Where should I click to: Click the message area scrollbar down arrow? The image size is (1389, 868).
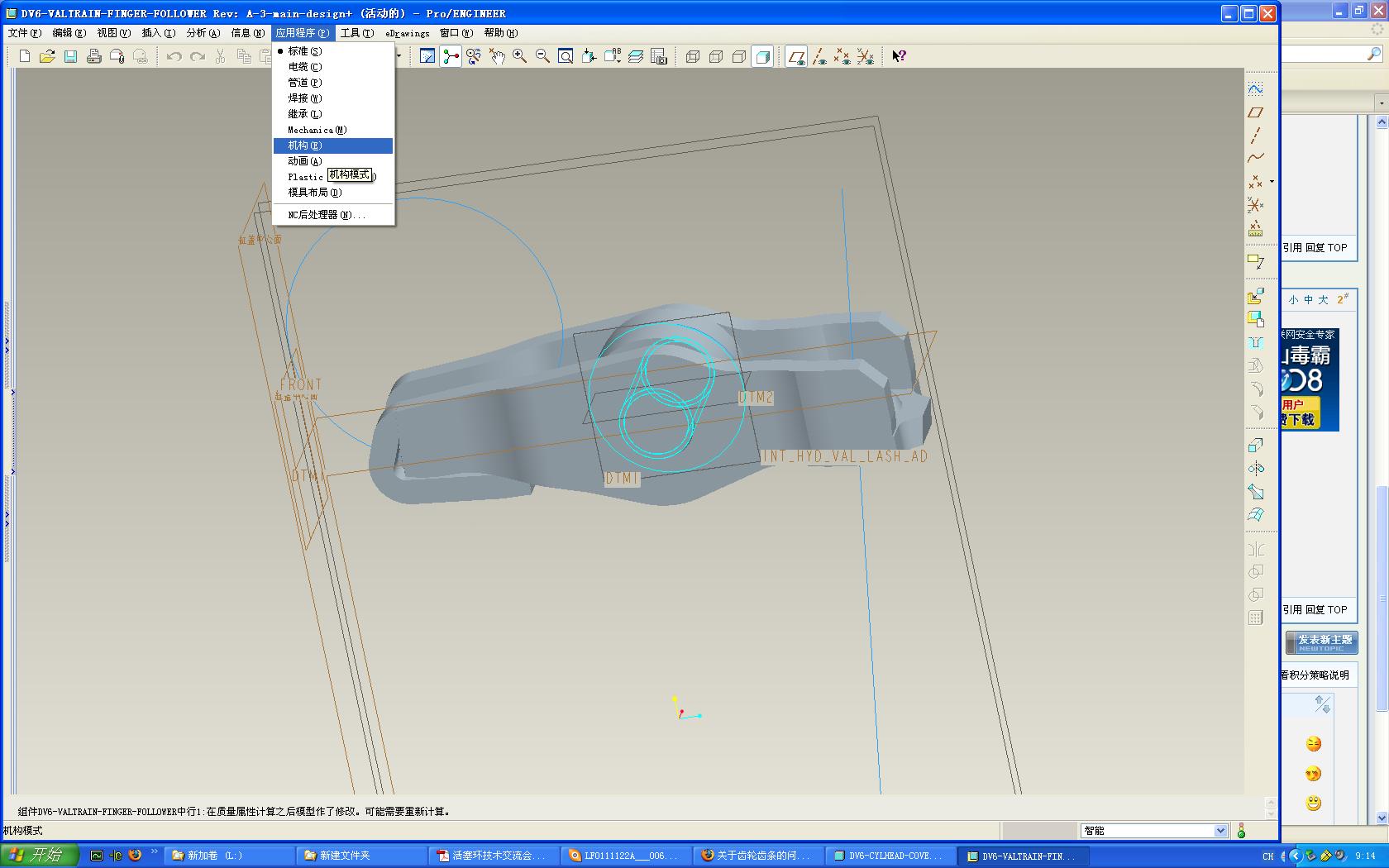(x=1271, y=814)
